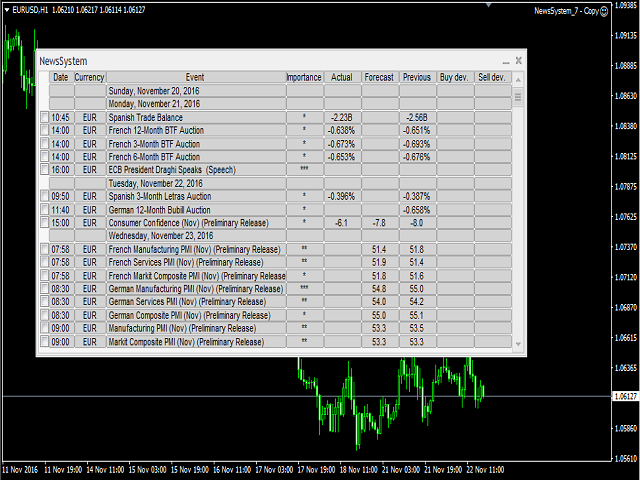Screen dimensions: 640x480
Task: Select the 'Wednesday, November 23, 2016' date row
Action: coord(280,236)
